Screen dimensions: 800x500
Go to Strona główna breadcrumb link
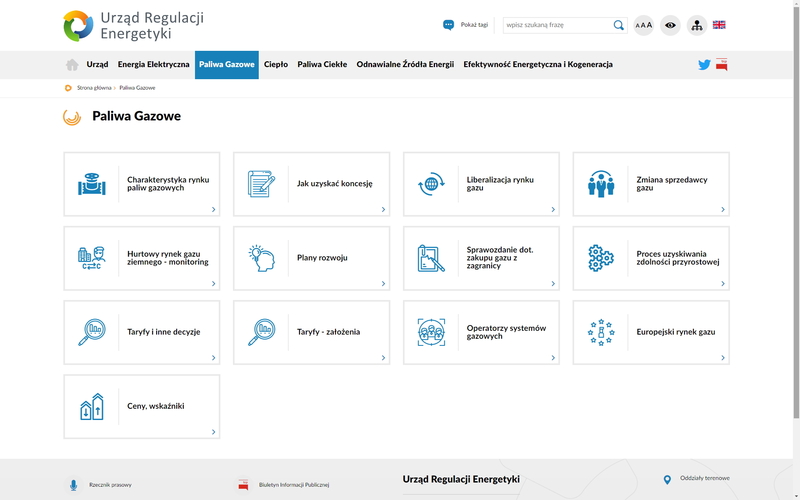94,88
